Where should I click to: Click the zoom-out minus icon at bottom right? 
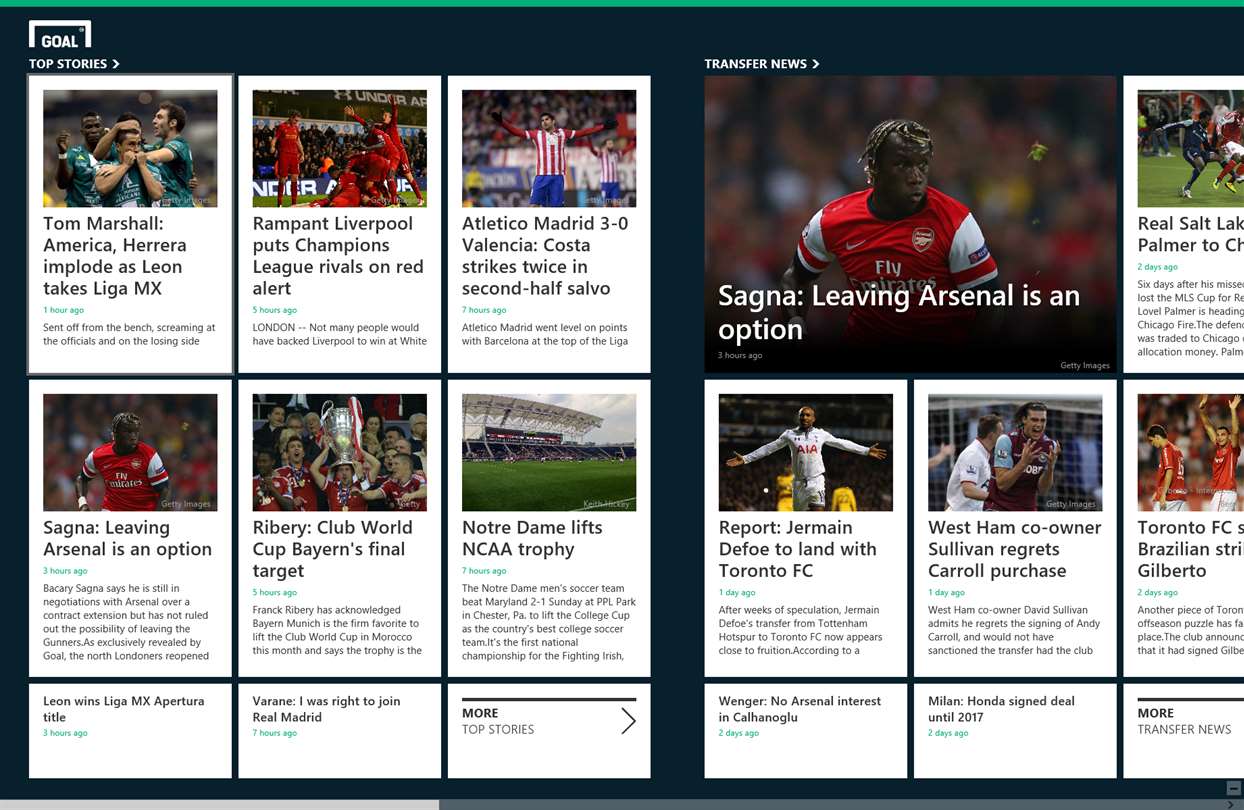click(1234, 788)
